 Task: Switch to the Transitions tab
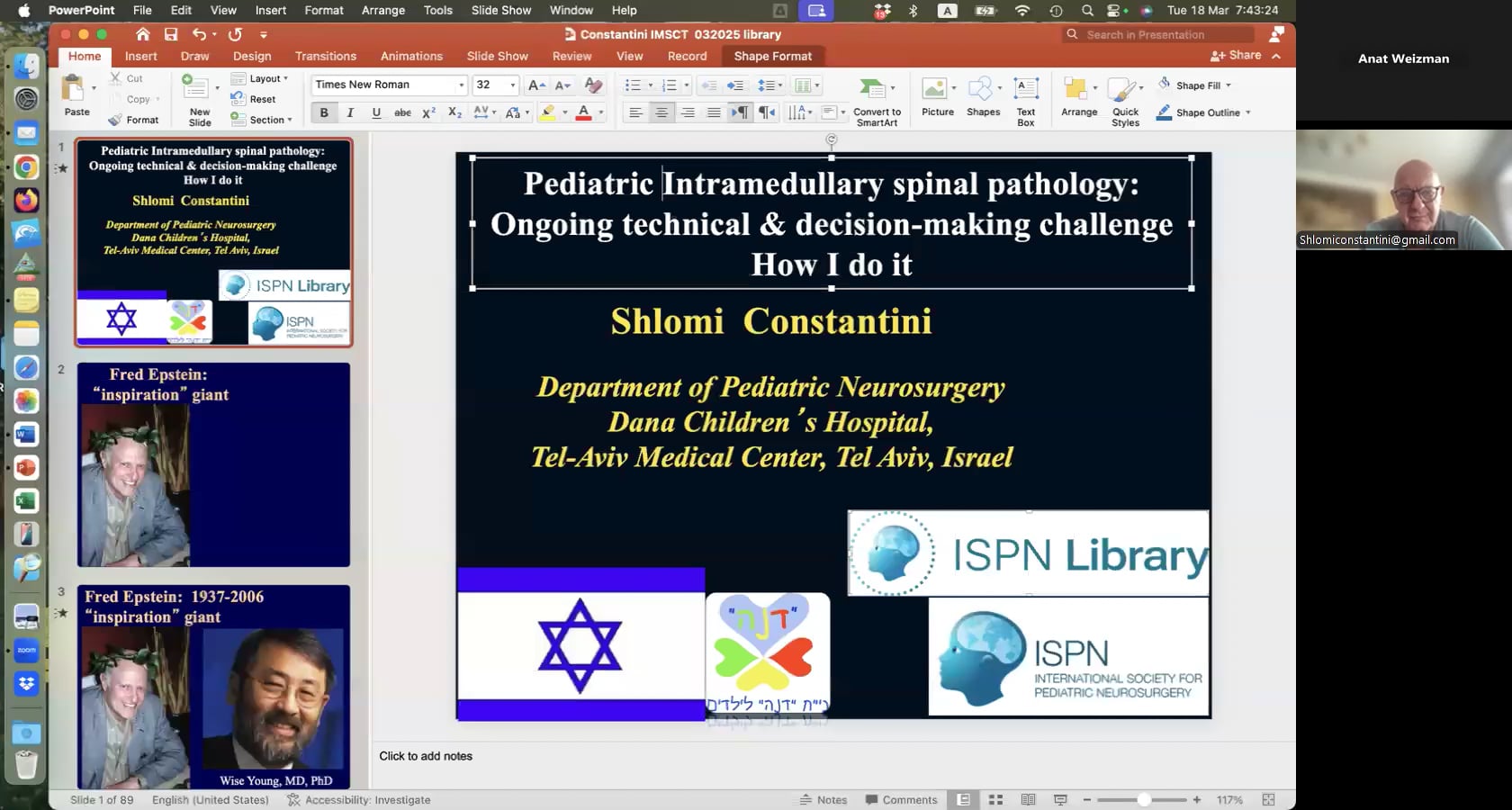click(326, 56)
